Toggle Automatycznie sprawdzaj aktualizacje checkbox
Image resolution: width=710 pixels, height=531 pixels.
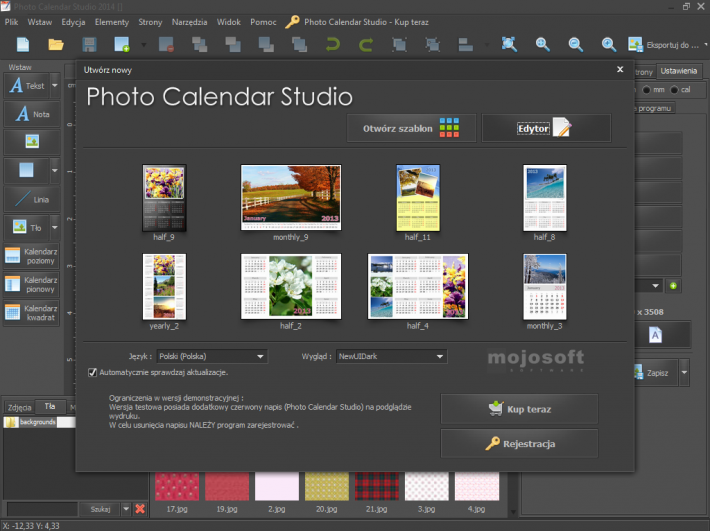pos(92,372)
